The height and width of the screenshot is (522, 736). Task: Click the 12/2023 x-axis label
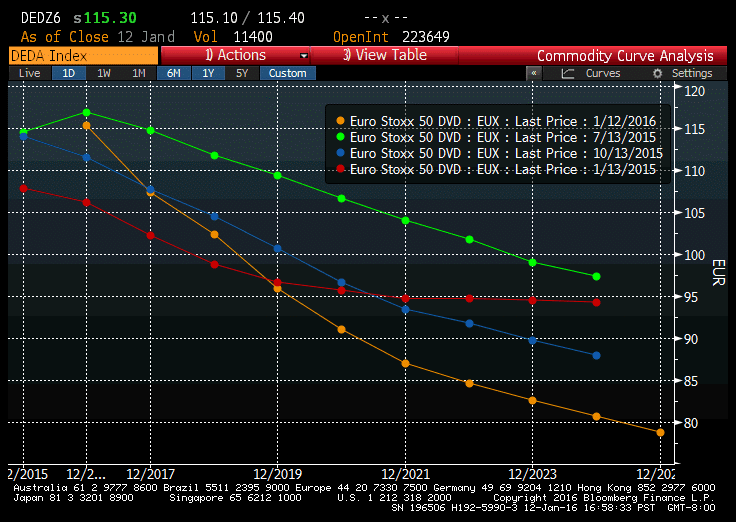(x=532, y=474)
